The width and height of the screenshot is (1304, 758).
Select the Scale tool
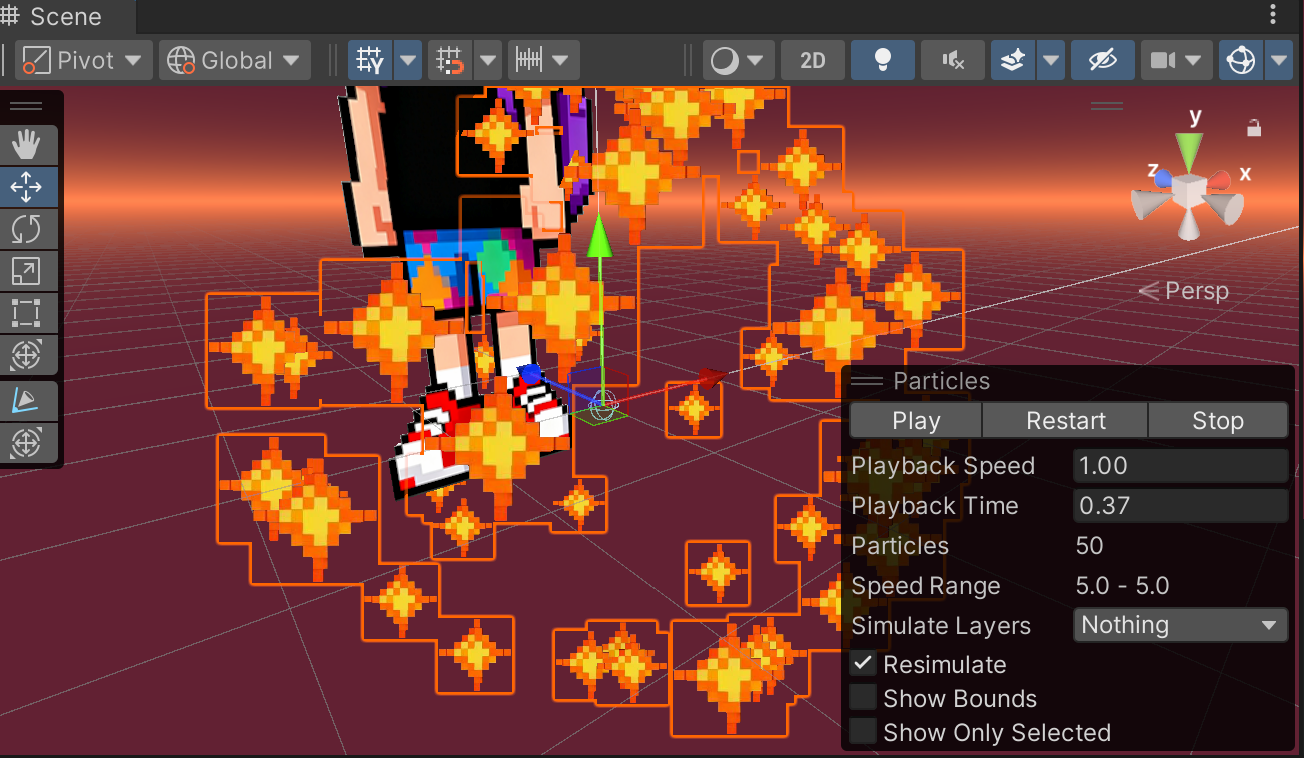(x=26, y=271)
